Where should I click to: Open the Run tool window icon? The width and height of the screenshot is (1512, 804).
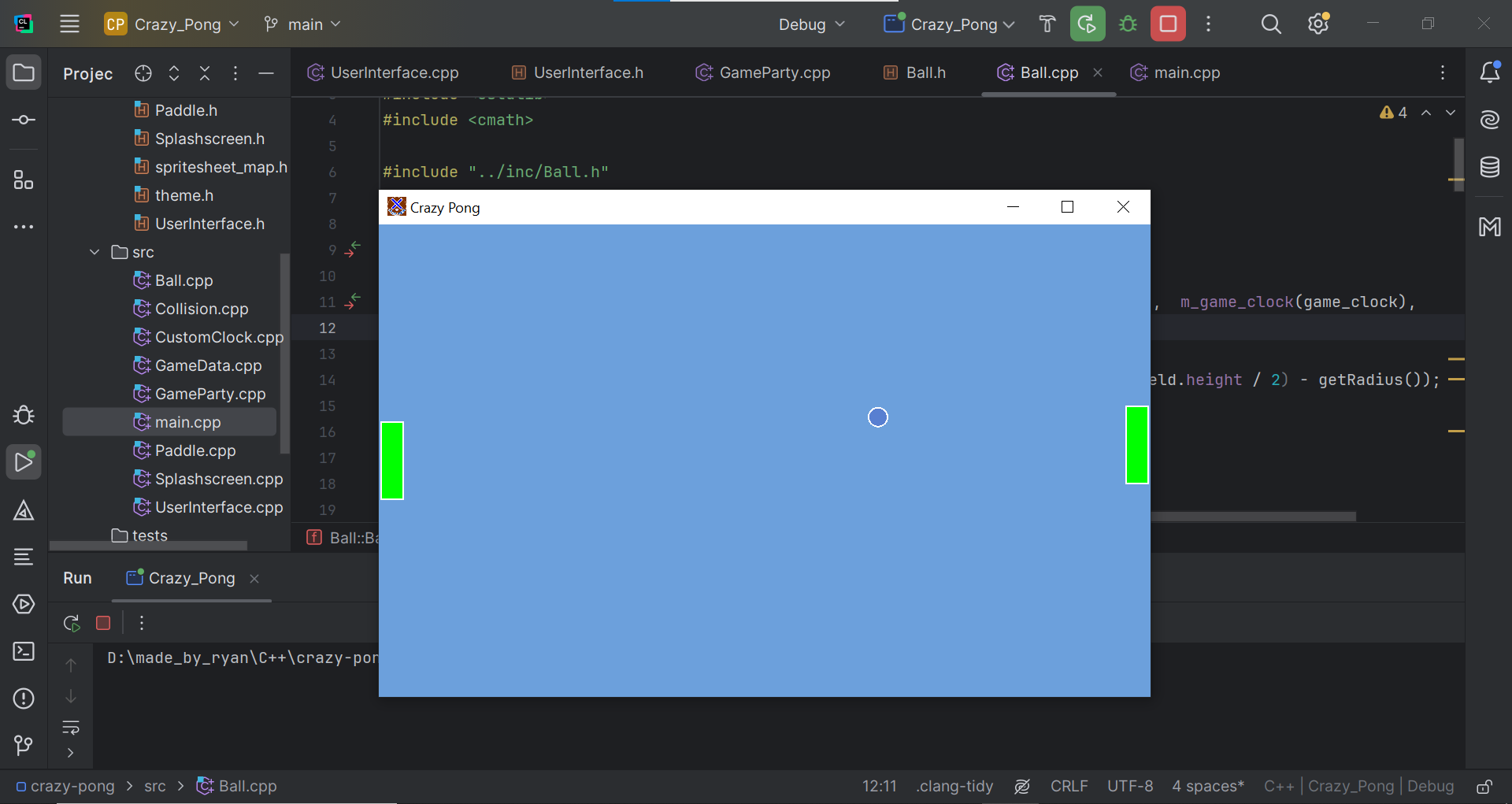[x=24, y=462]
